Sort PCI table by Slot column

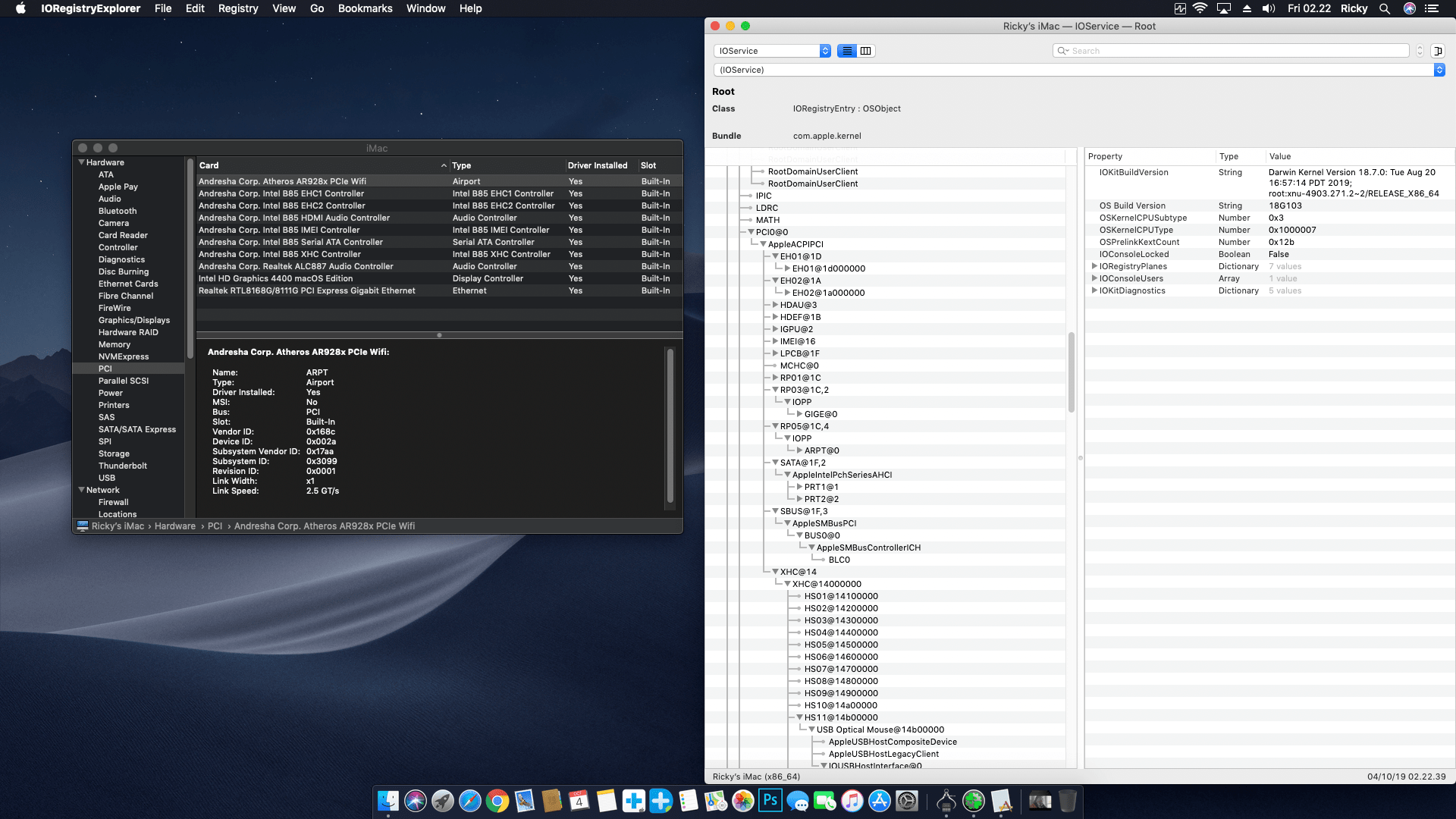click(x=659, y=165)
